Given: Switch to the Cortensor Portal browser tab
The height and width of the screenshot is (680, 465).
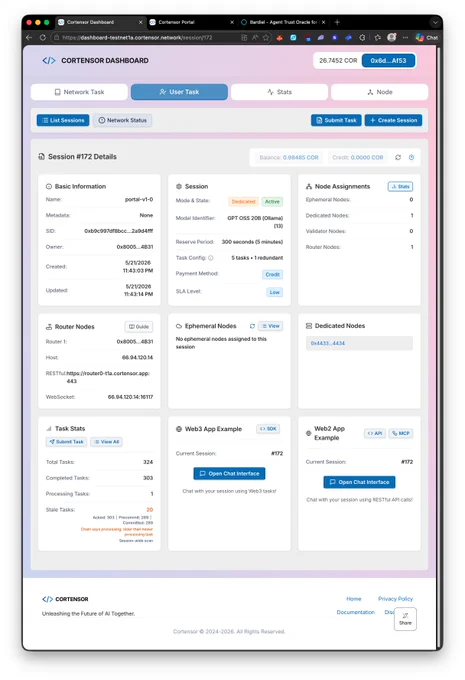Looking at the screenshot, I should point(190,22).
